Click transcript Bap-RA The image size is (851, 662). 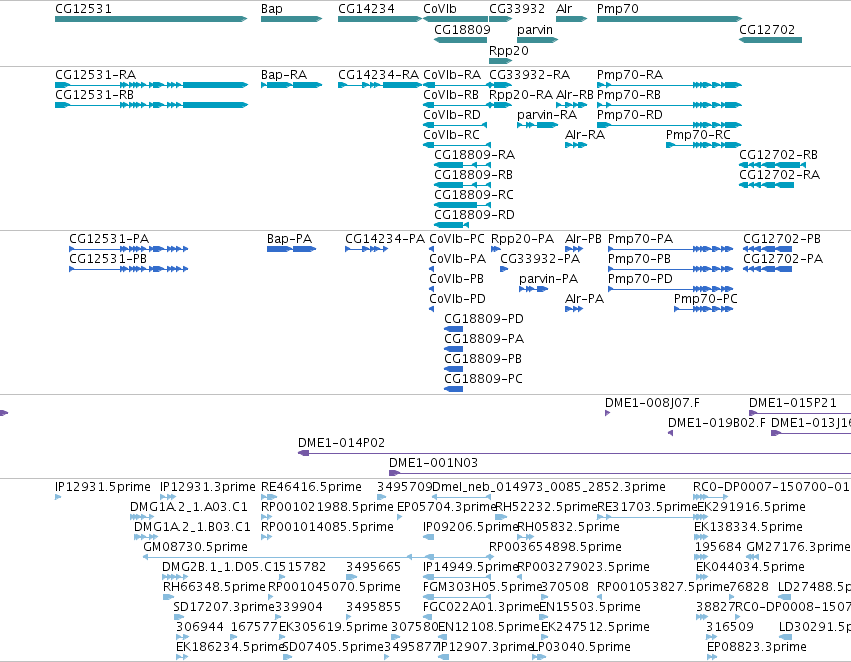pyautogui.click(x=291, y=85)
